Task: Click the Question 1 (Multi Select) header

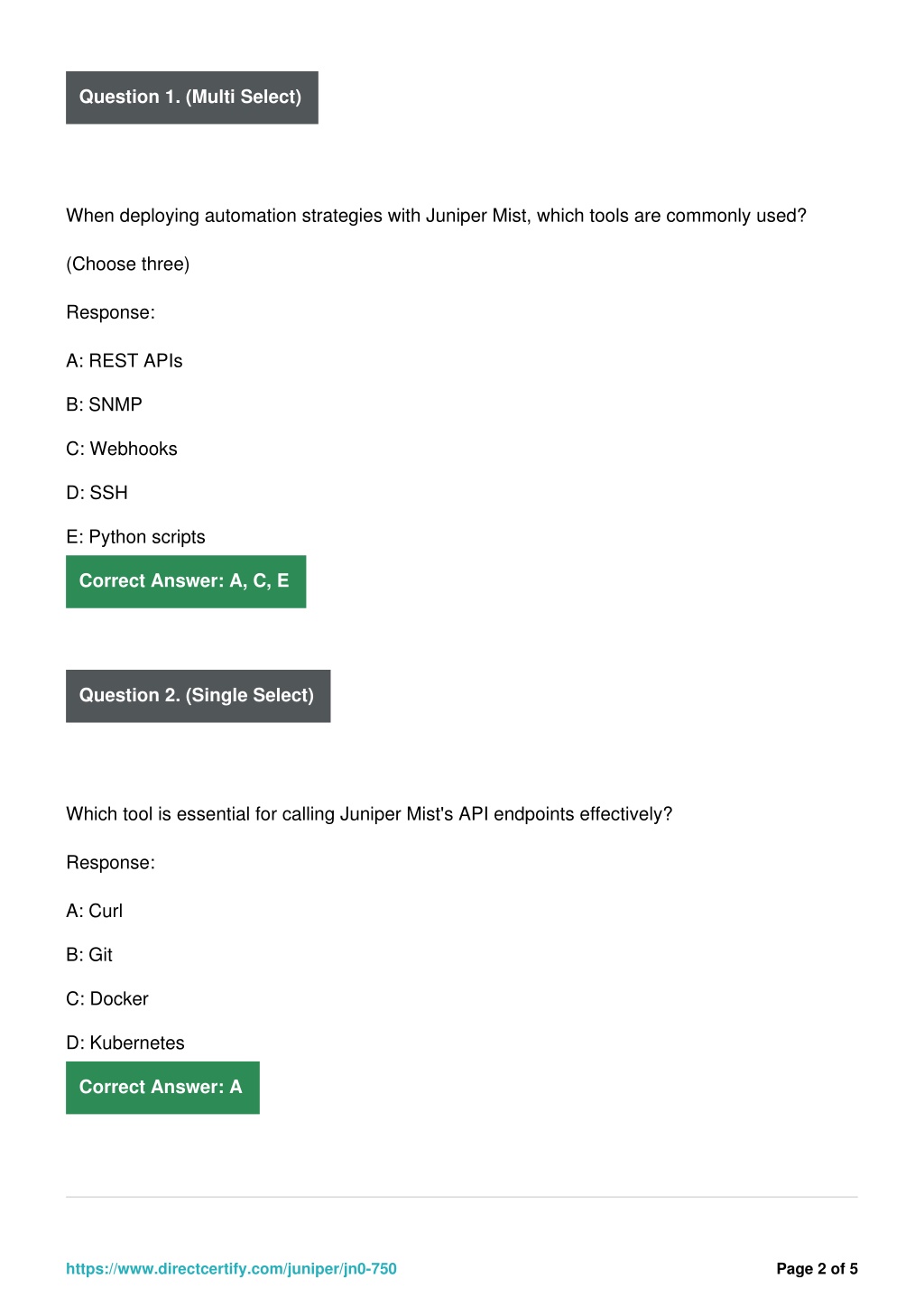Action: (x=192, y=97)
